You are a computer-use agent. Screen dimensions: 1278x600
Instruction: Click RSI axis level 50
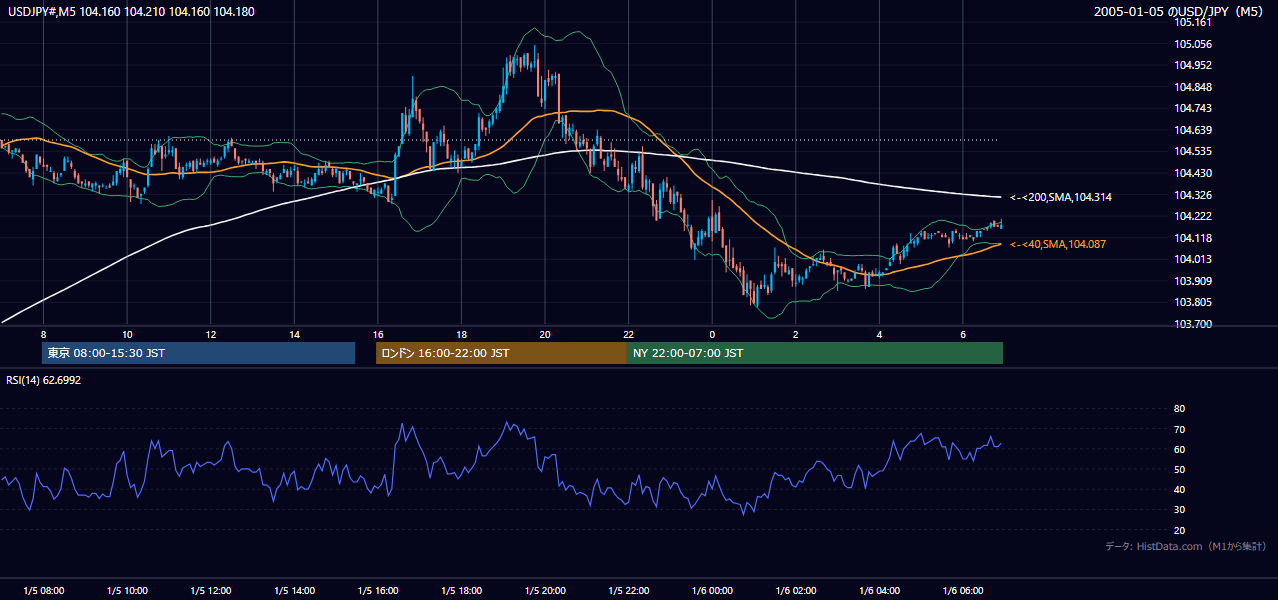pyautogui.click(x=1179, y=469)
